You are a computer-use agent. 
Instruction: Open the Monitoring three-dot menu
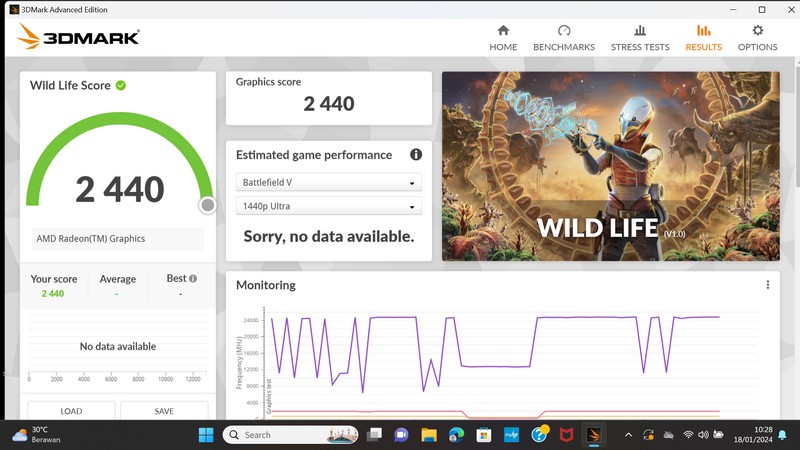pyautogui.click(x=768, y=285)
